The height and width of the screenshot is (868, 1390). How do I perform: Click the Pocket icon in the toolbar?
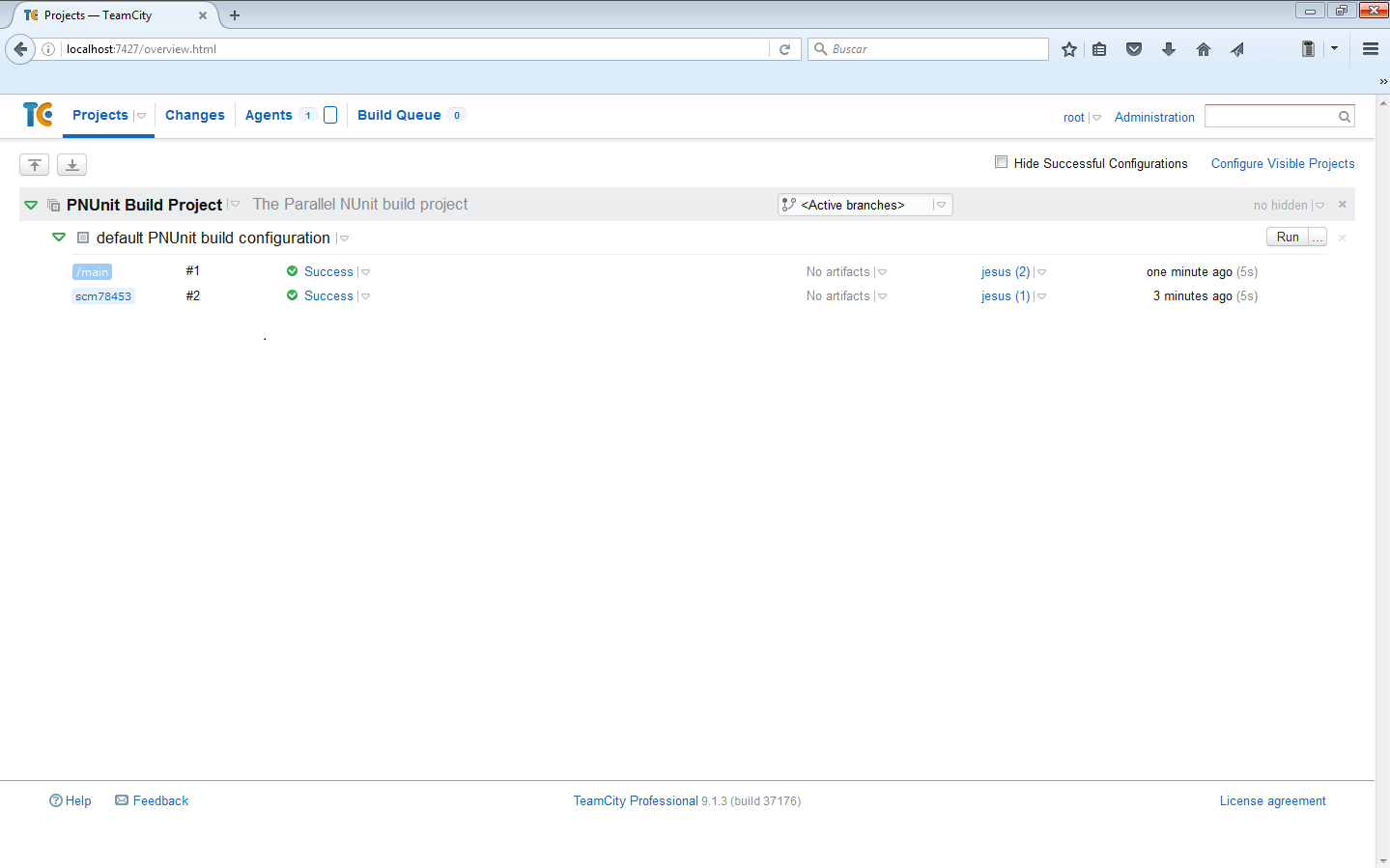1134,49
